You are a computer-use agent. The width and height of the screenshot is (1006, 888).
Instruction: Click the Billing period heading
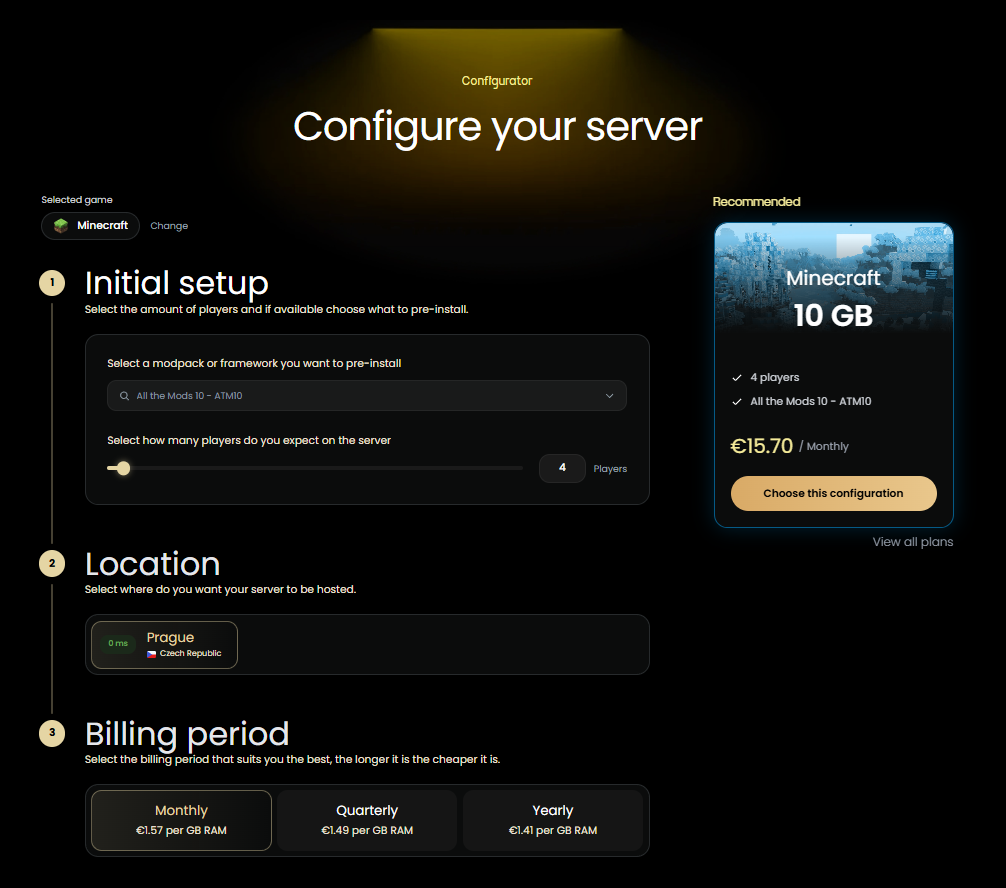[x=187, y=734]
